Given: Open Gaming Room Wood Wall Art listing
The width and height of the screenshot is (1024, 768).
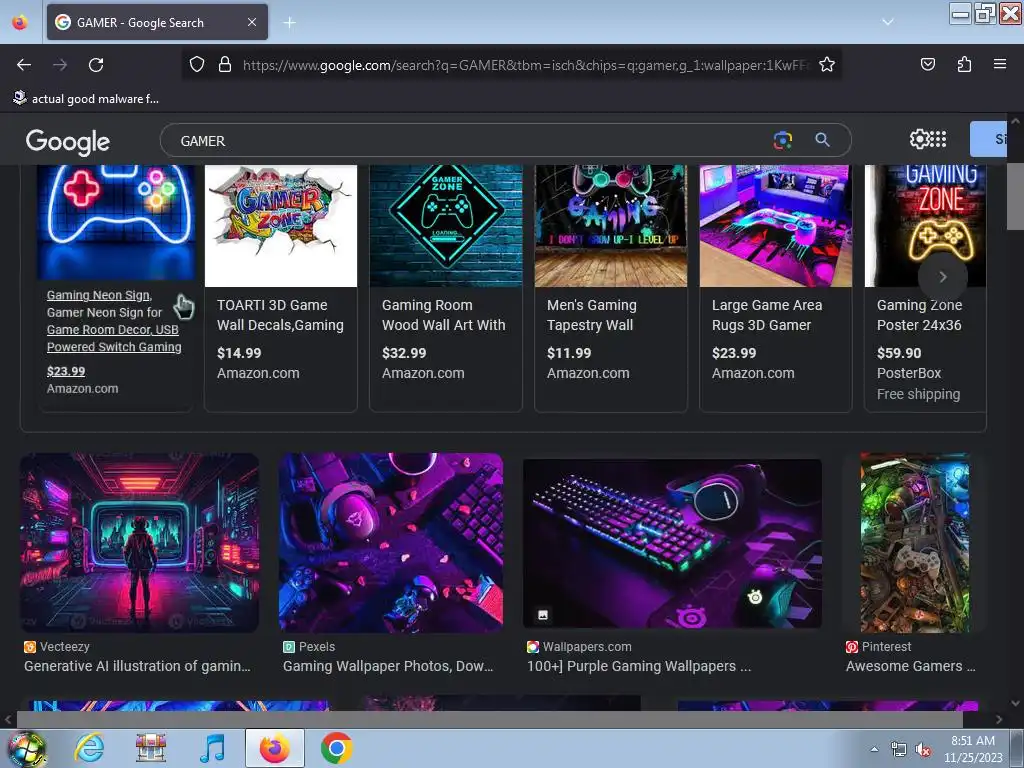Looking at the screenshot, I should tap(443, 315).
